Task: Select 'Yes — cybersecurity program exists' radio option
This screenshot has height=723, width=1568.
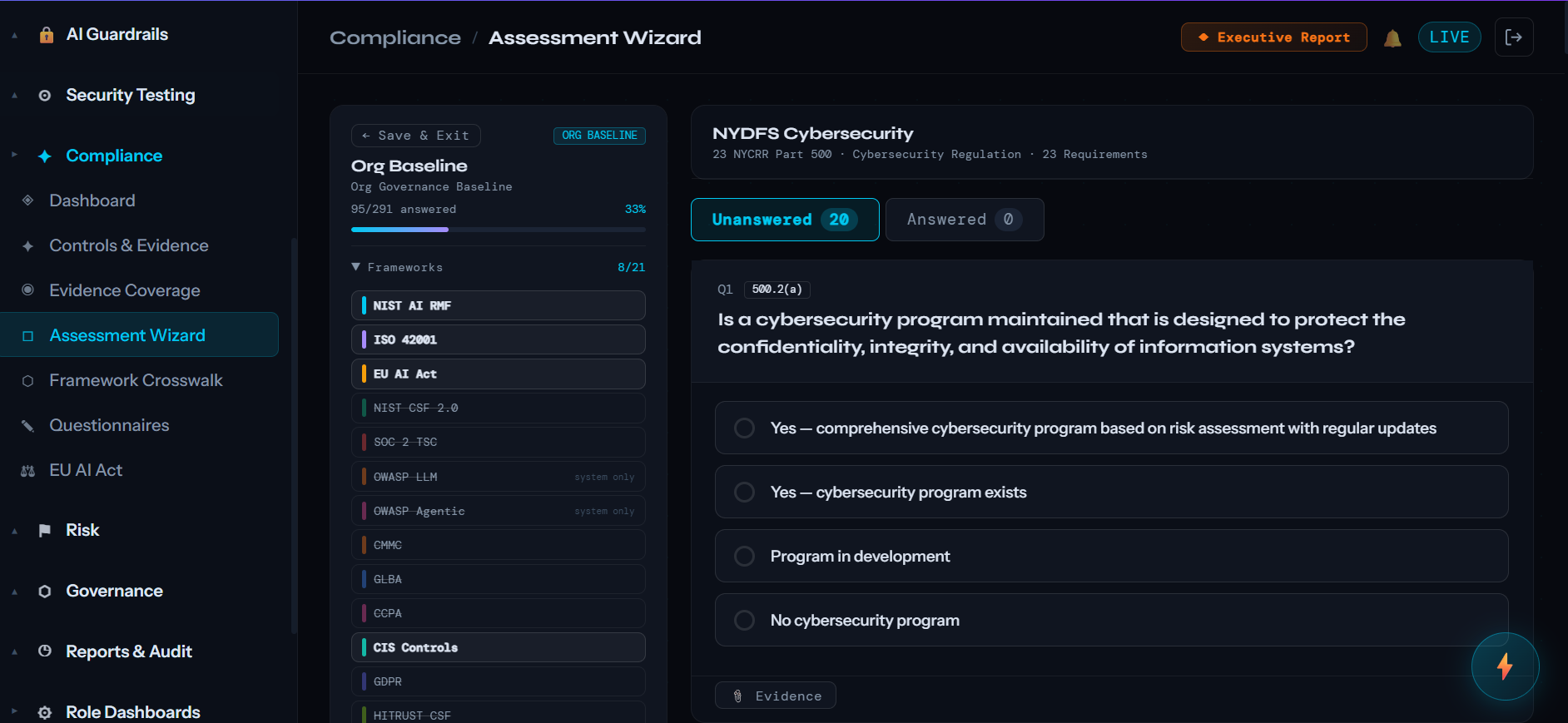Action: click(x=744, y=492)
